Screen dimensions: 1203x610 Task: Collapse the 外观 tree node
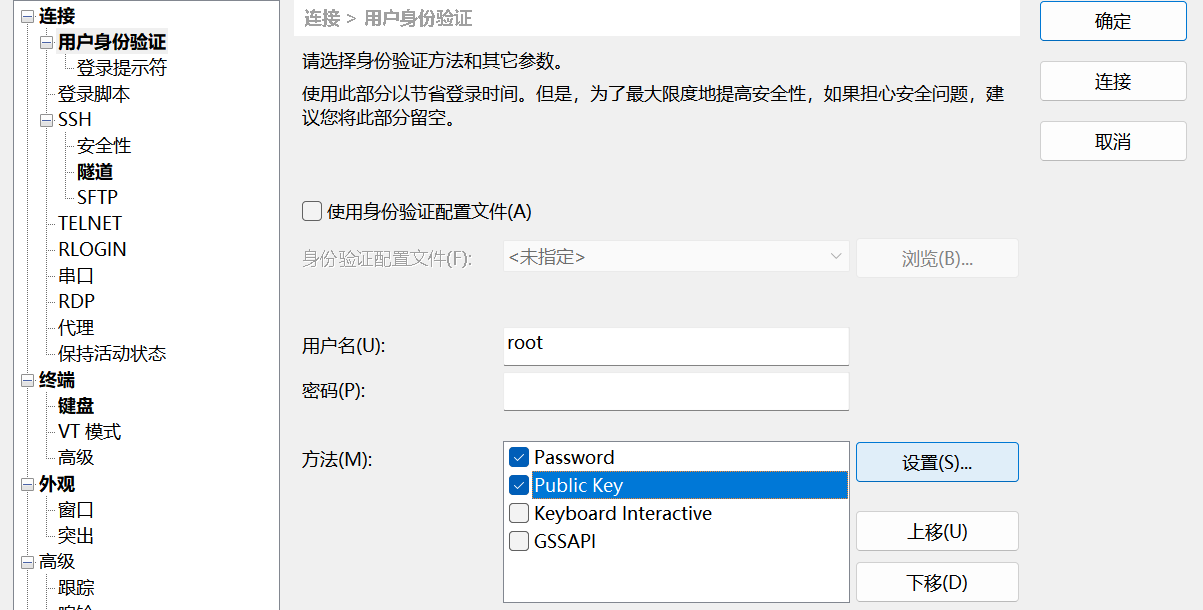point(27,484)
